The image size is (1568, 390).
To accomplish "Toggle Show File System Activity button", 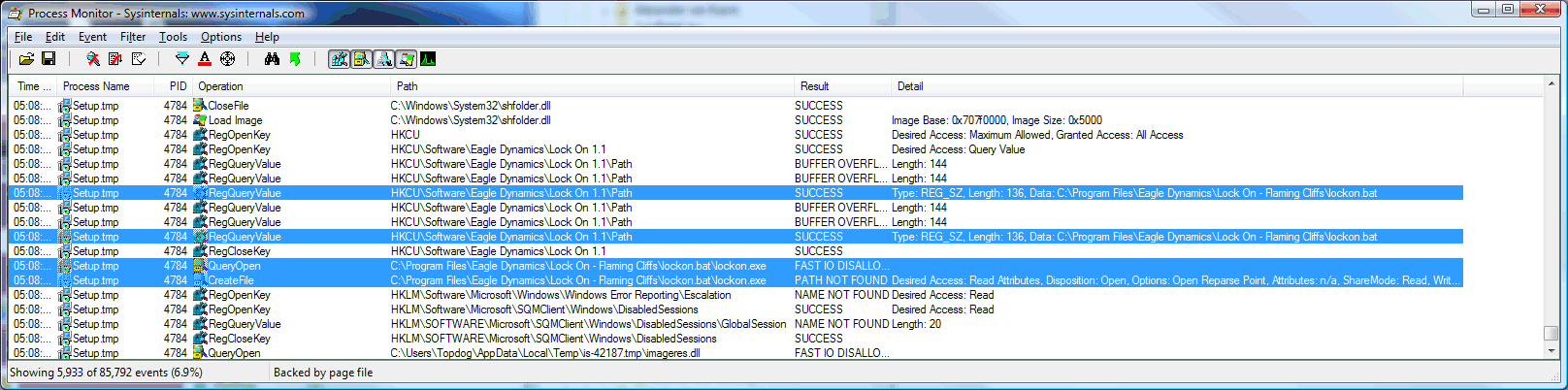I will pos(361,59).
